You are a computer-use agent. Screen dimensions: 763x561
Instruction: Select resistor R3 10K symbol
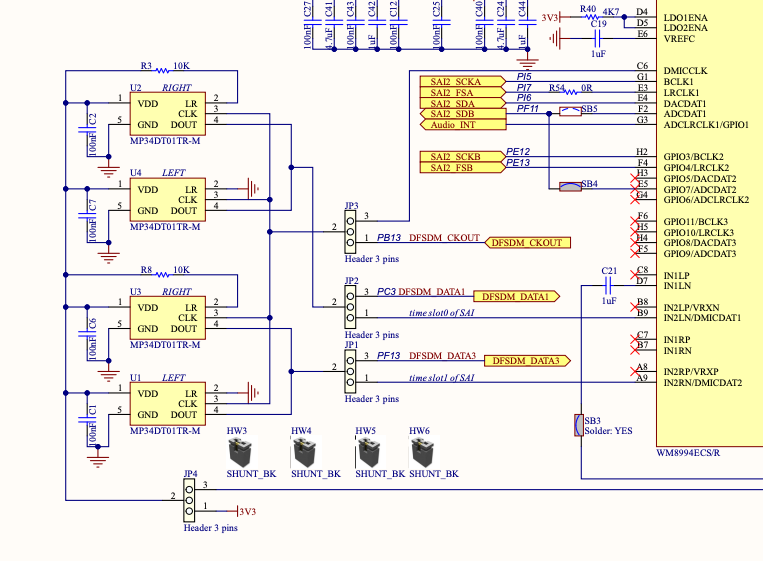162,71
